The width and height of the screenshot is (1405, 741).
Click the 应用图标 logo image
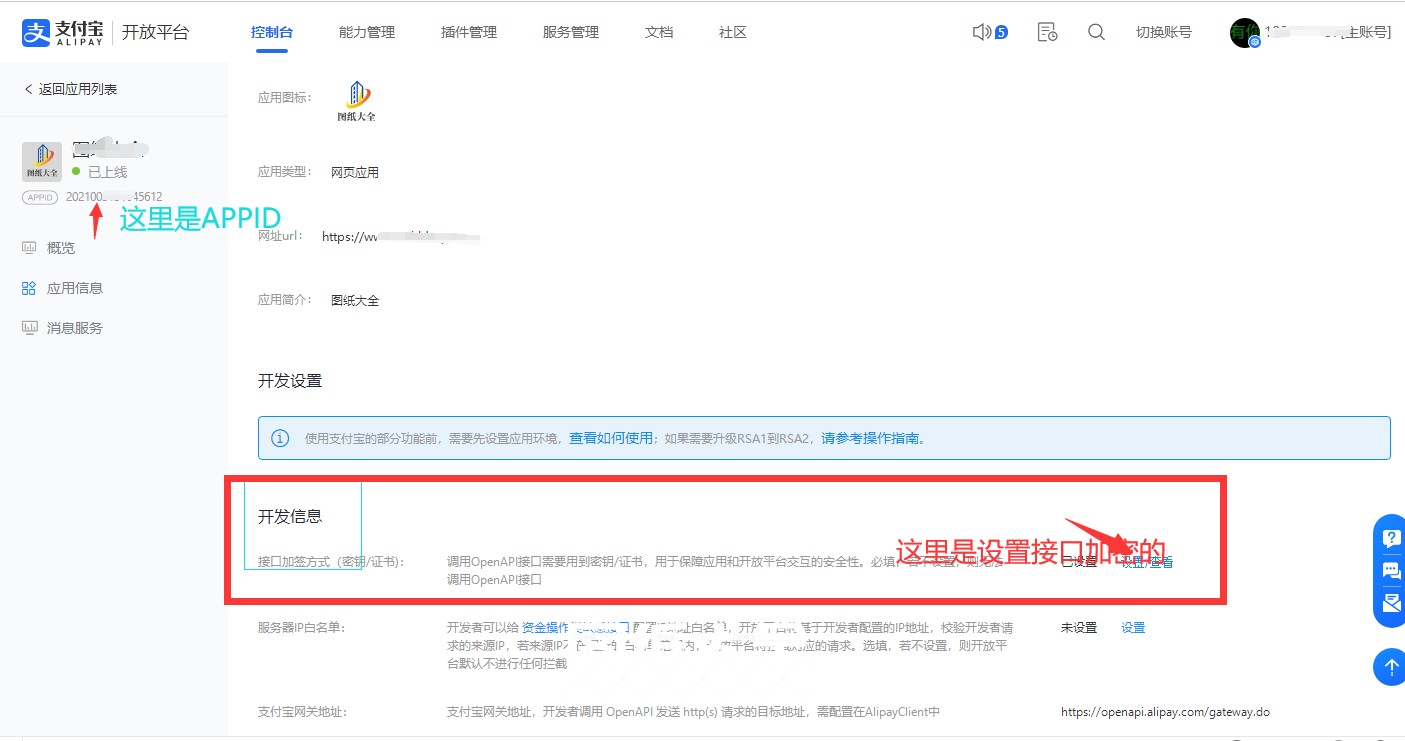coord(357,102)
